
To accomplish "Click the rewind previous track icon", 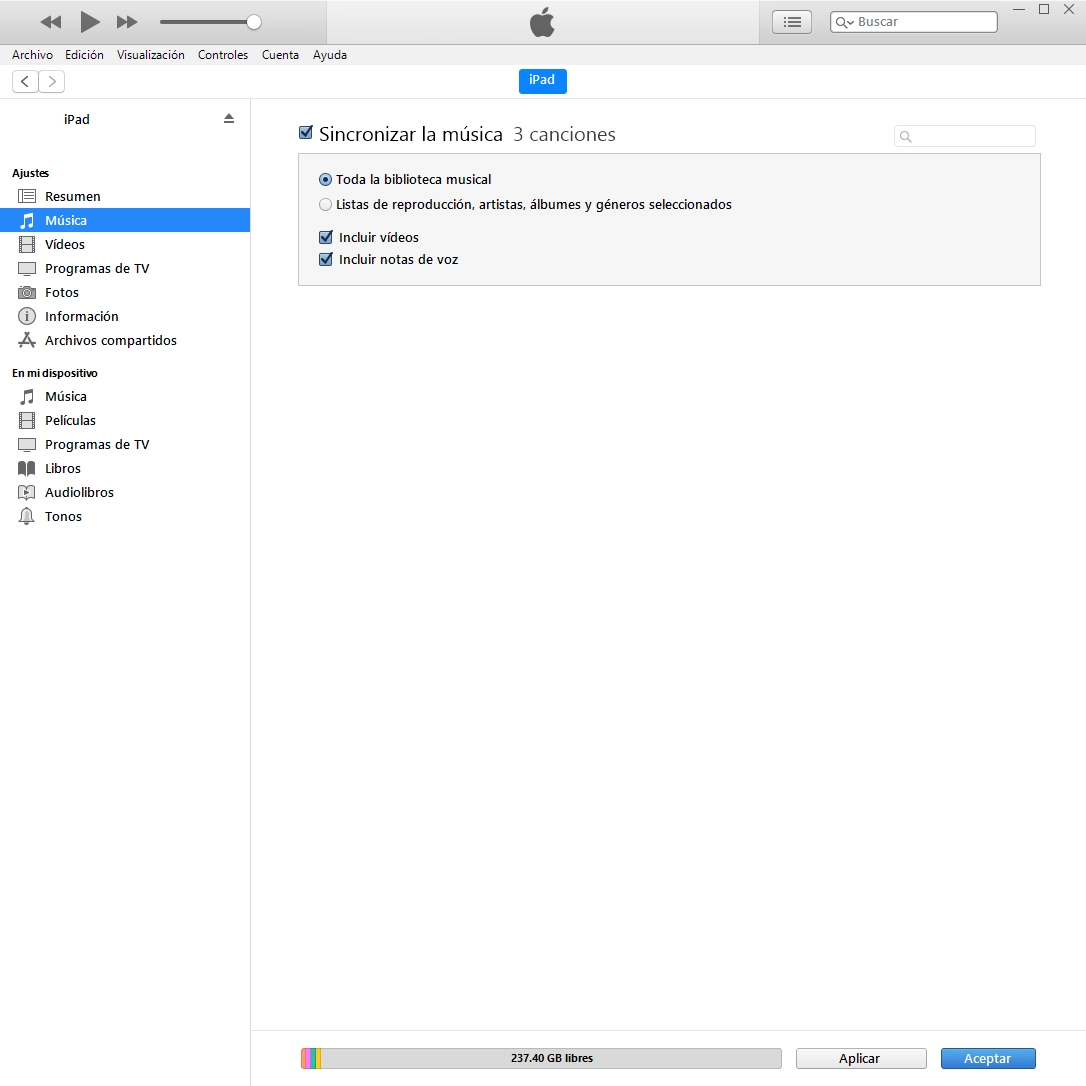I will pyautogui.click(x=50, y=22).
